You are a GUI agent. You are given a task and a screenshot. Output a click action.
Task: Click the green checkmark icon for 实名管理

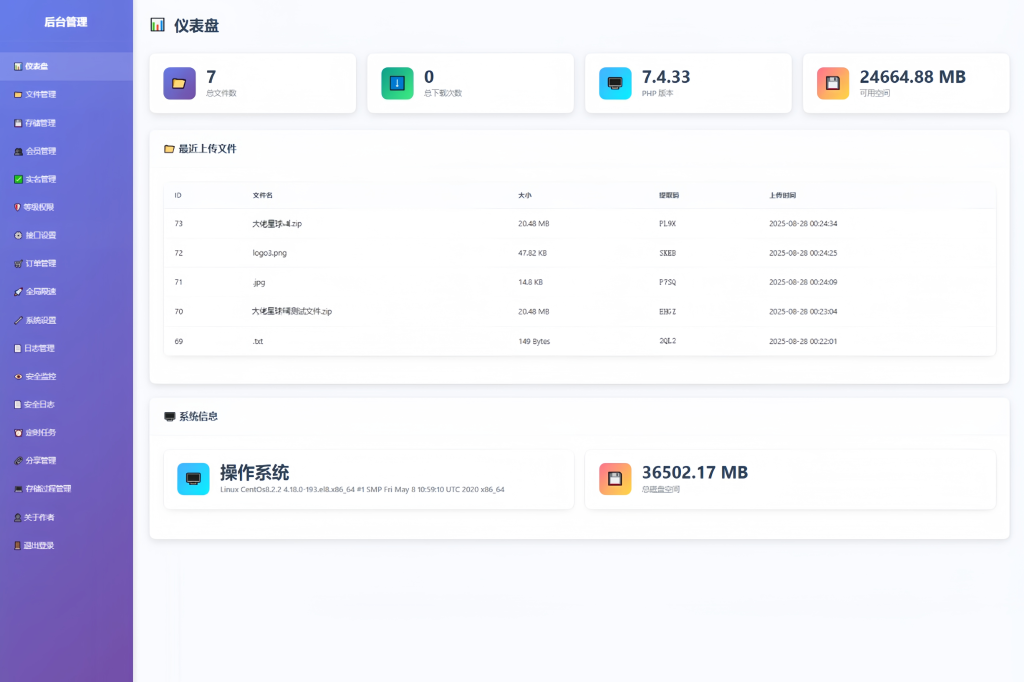coord(18,179)
